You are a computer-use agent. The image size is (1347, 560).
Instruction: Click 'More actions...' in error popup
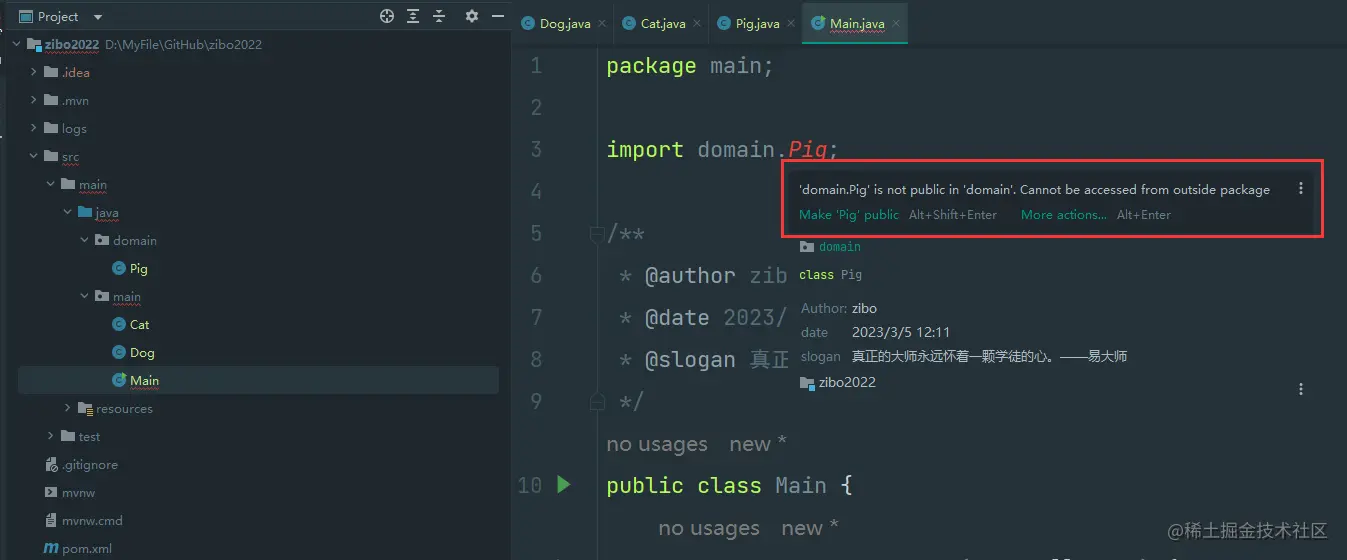click(1064, 214)
